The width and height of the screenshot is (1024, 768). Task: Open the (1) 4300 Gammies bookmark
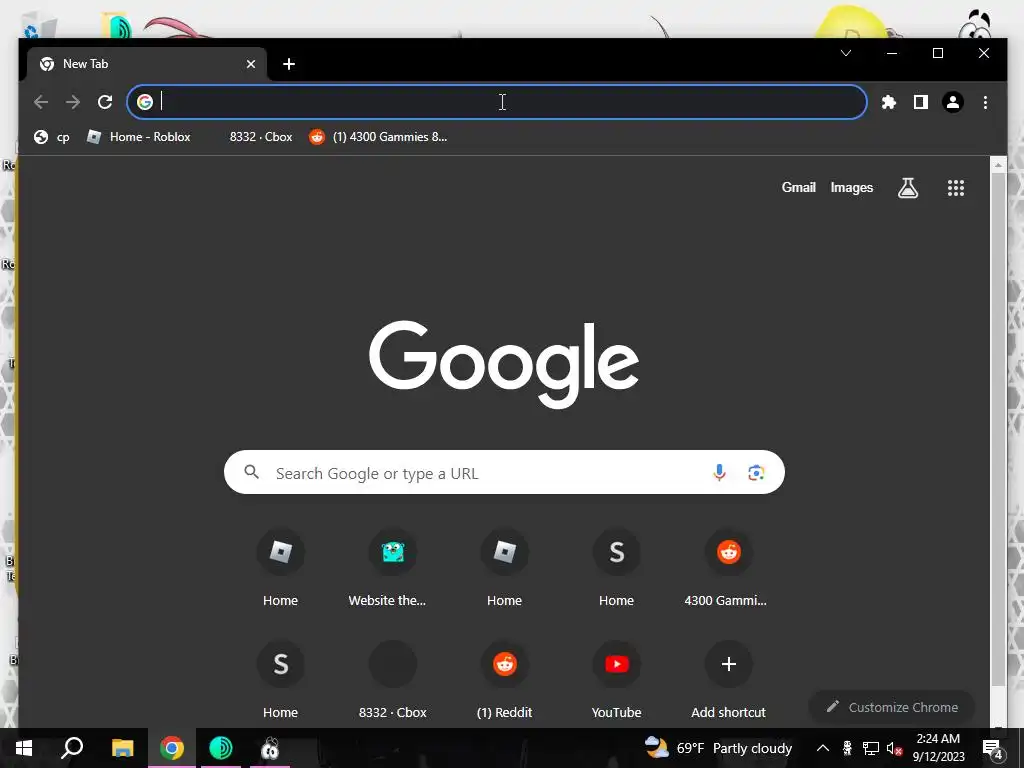tap(379, 137)
